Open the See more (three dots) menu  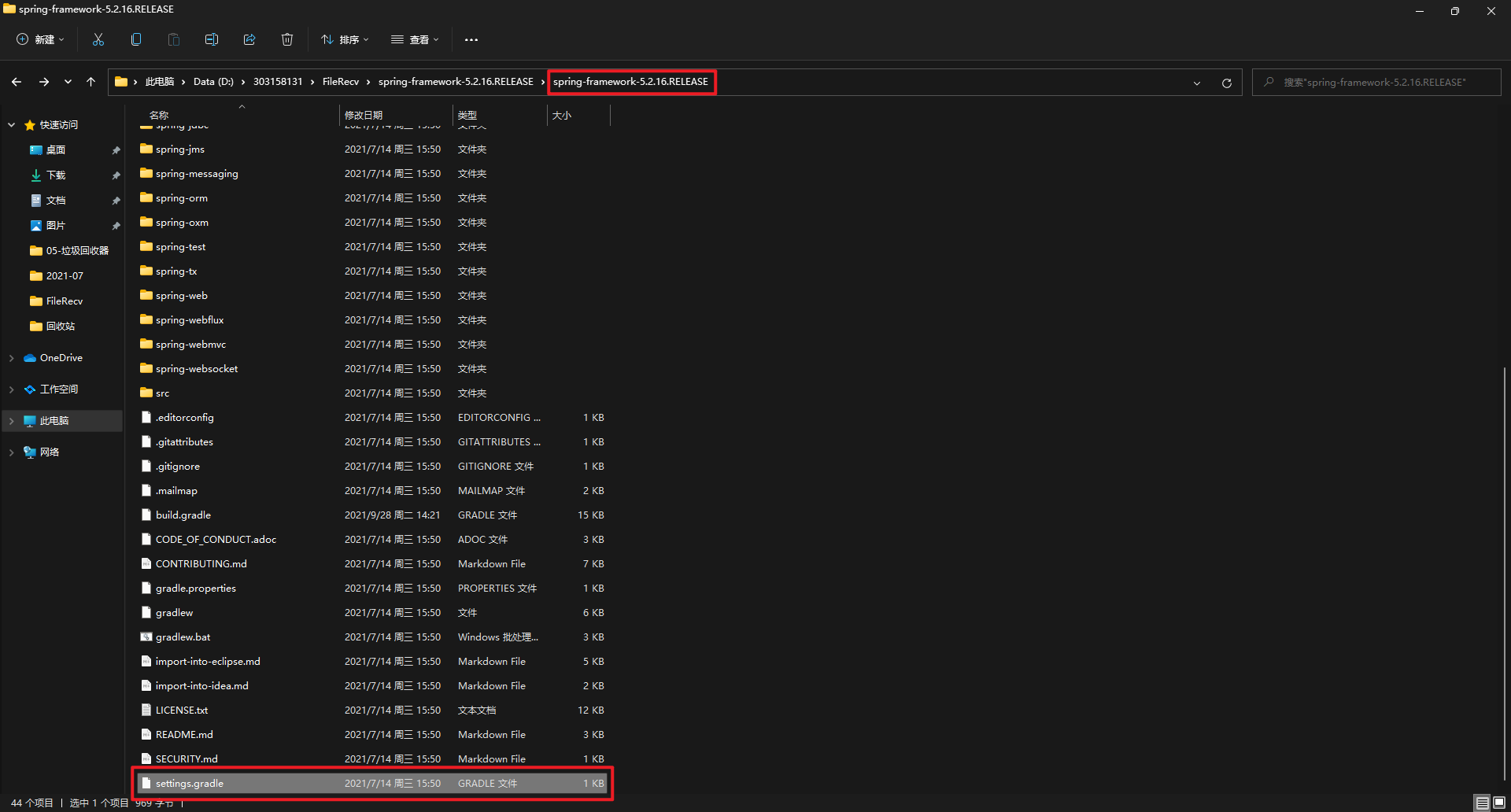point(471,39)
